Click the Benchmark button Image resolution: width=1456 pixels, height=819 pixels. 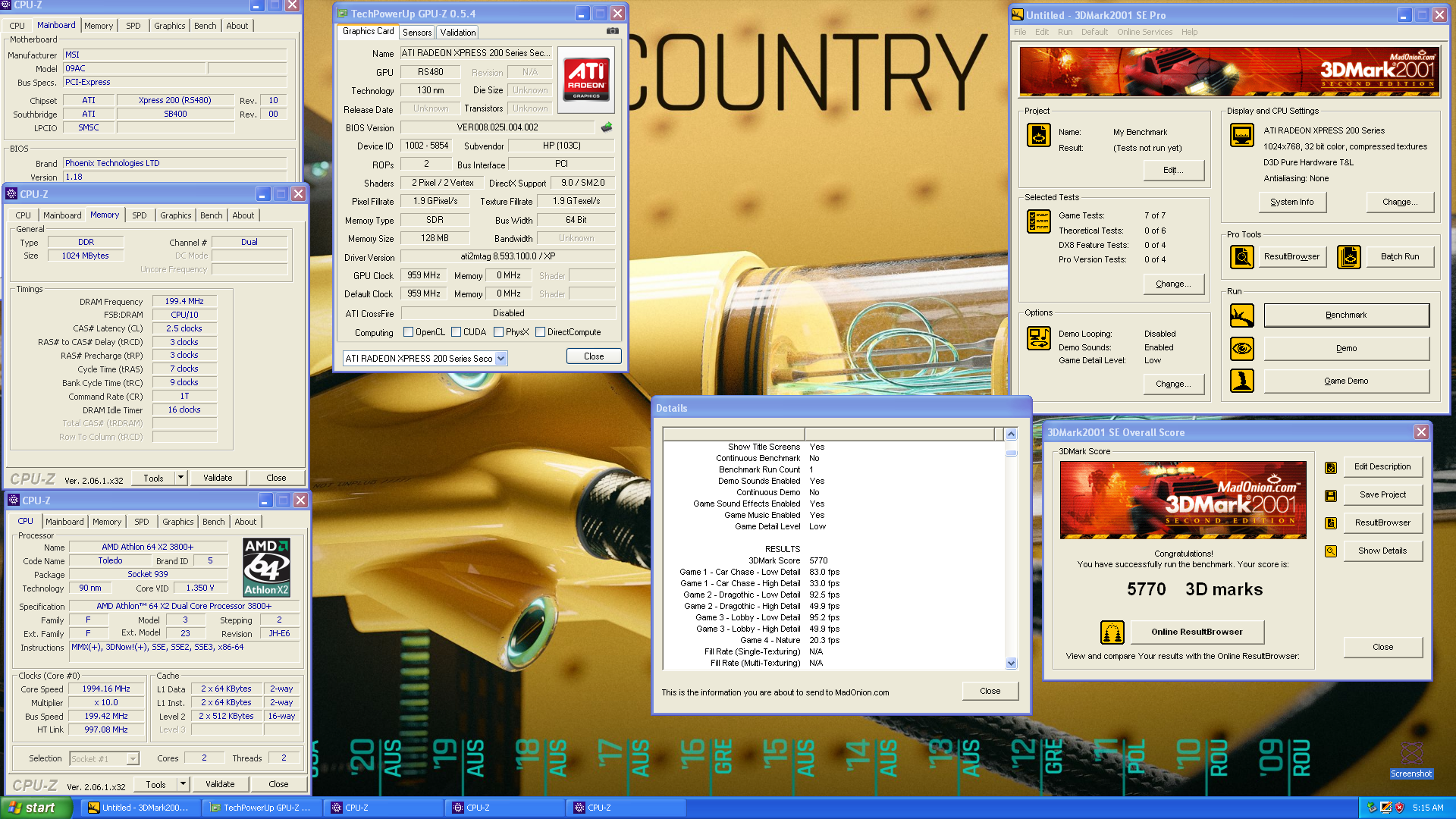pyautogui.click(x=1346, y=315)
